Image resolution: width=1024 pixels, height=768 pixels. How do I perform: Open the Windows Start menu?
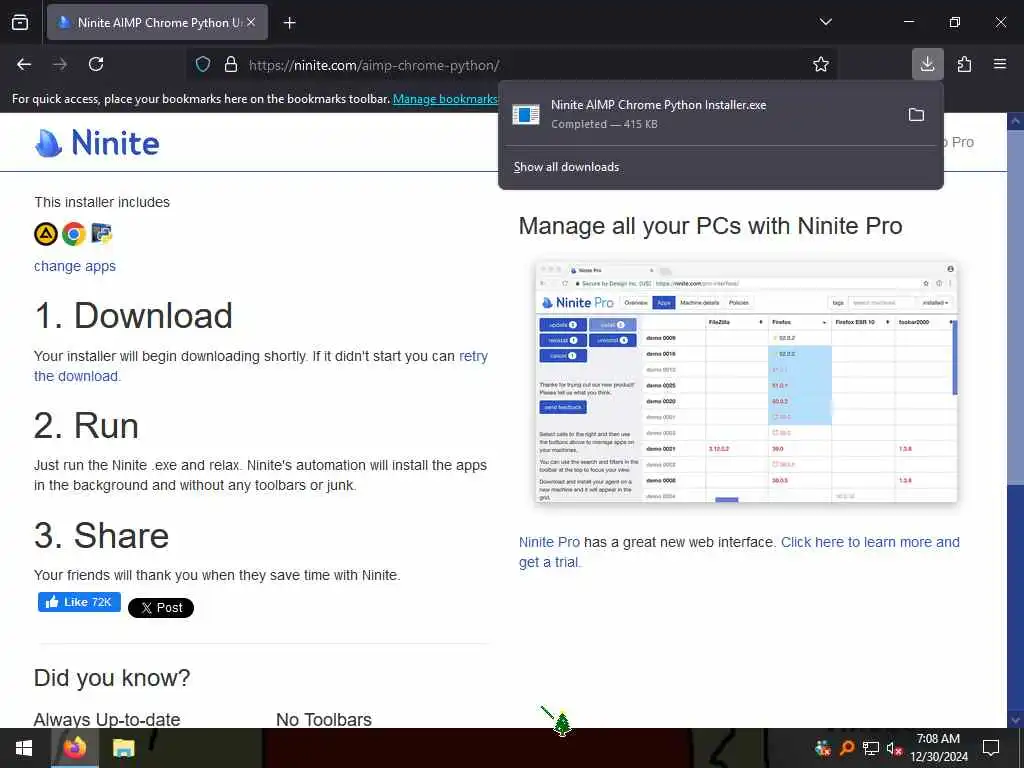(x=24, y=748)
